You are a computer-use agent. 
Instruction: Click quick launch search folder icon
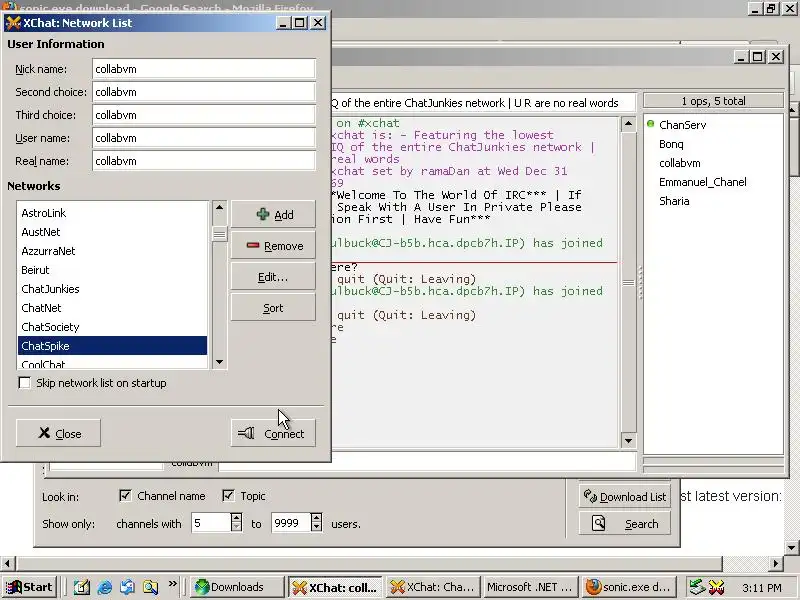coord(151,587)
